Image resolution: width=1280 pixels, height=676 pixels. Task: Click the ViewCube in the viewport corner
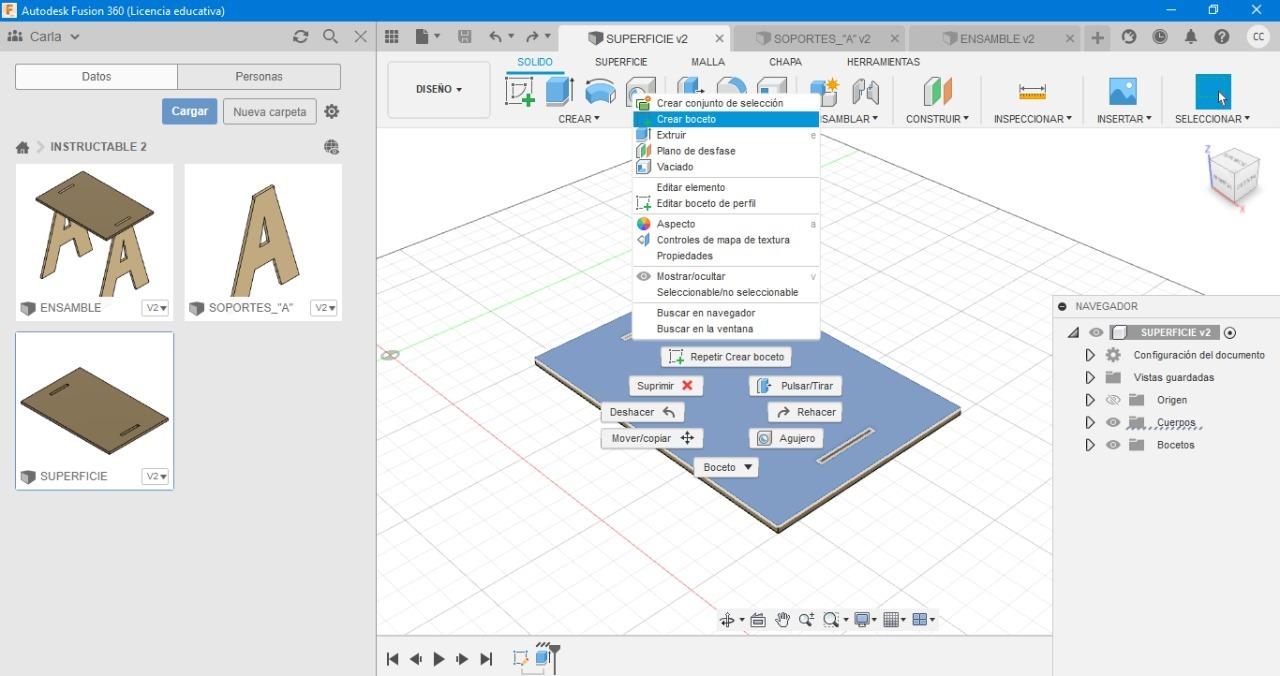click(x=1232, y=177)
